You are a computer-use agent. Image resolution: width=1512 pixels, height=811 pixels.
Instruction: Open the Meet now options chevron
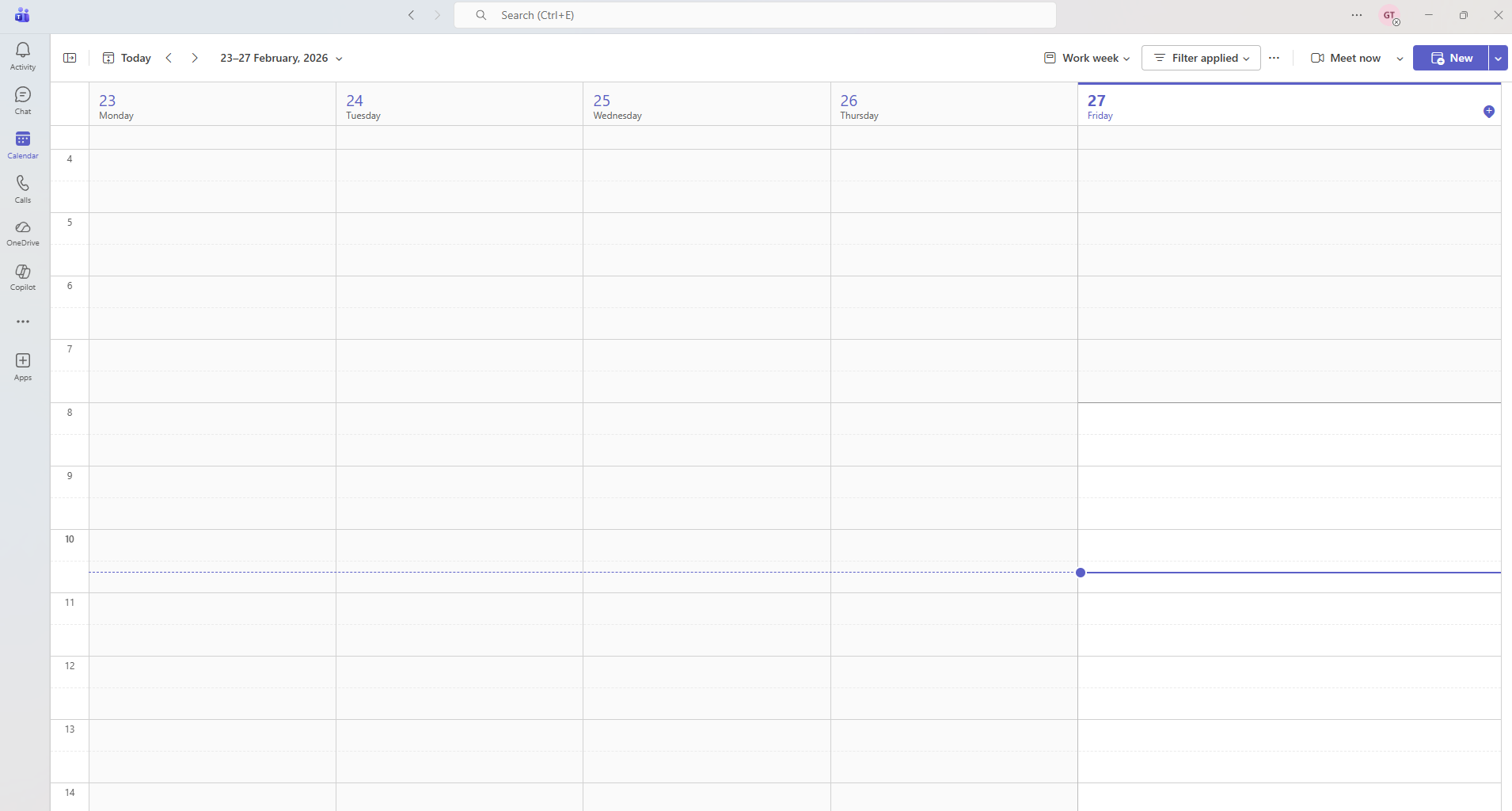click(x=1400, y=58)
